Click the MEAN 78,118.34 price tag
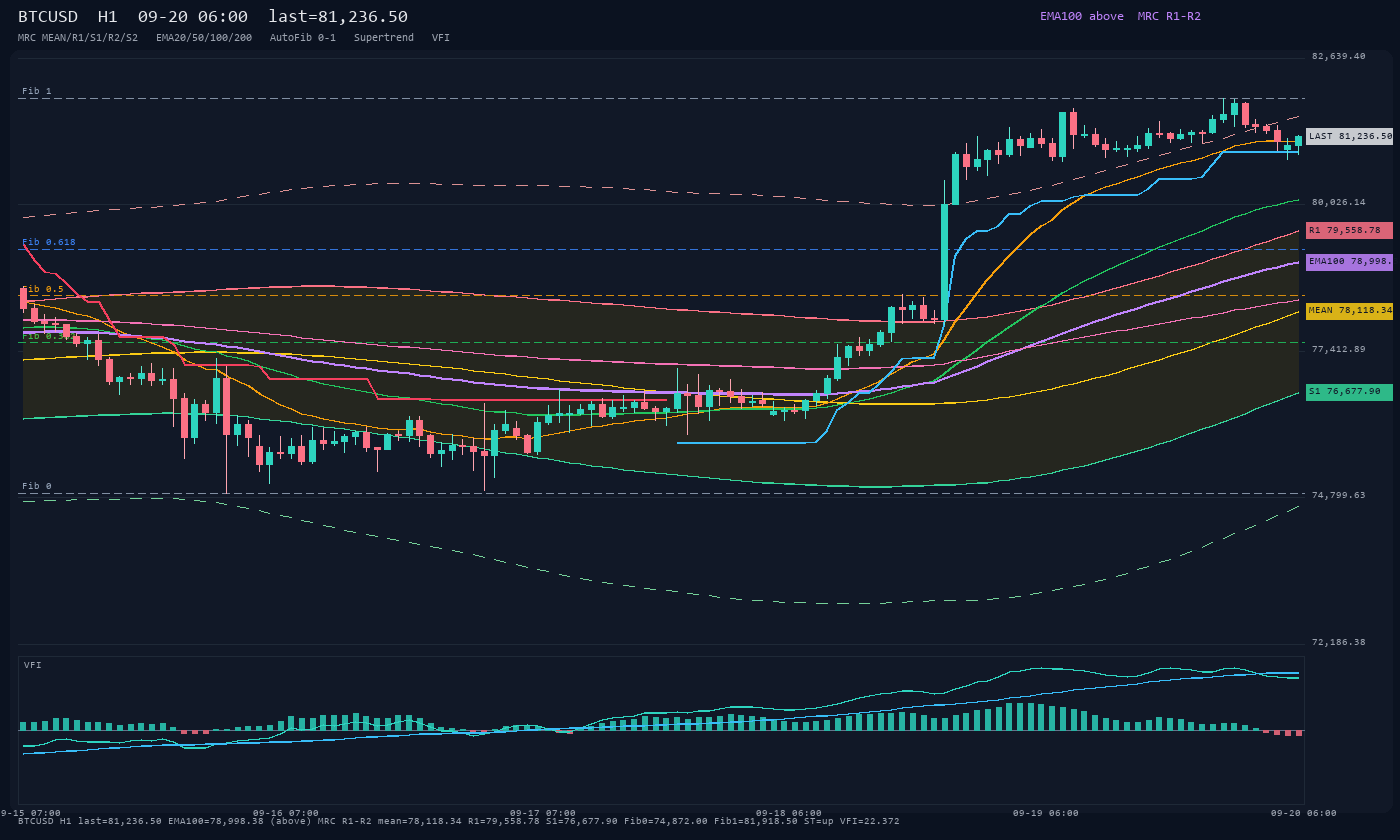1400x840 pixels. click(x=1349, y=311)
